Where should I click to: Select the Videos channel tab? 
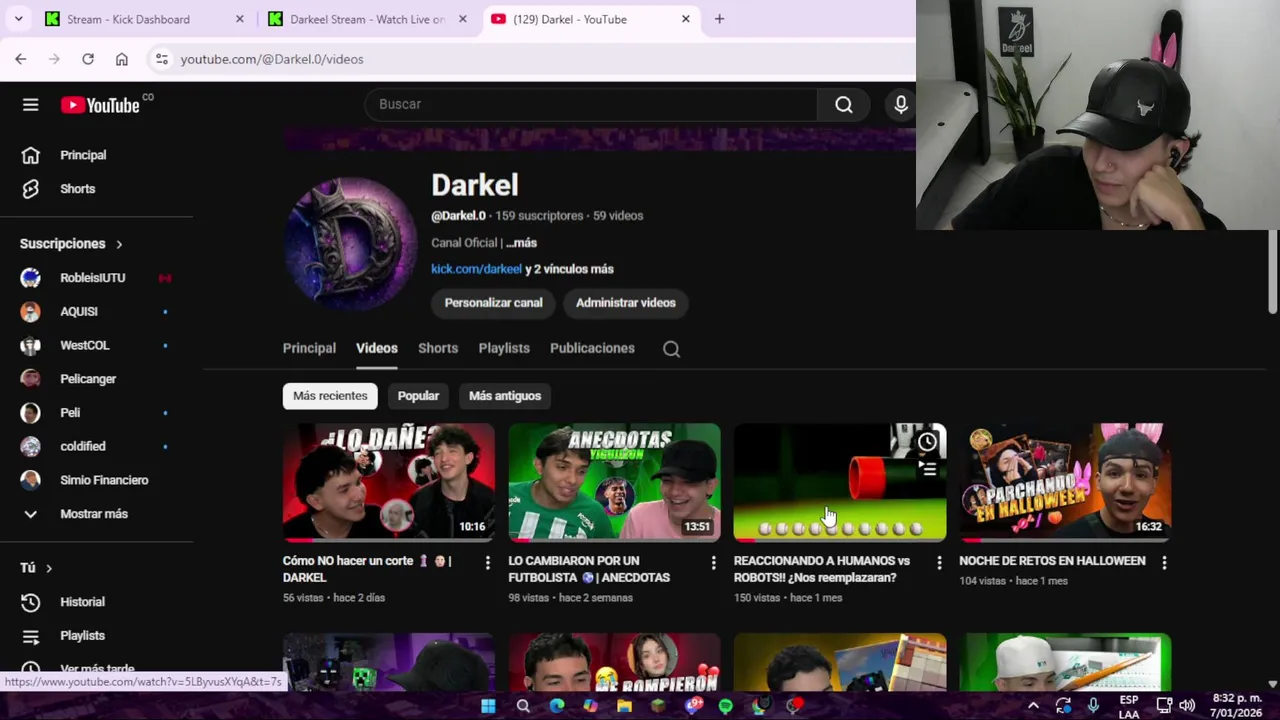[x=377, y=348]
